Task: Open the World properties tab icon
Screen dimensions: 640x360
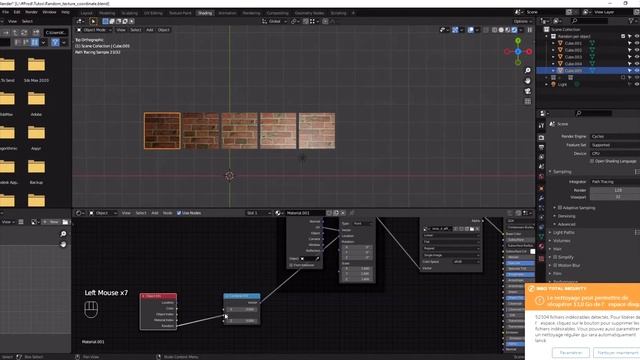Action: coord(541,177)
